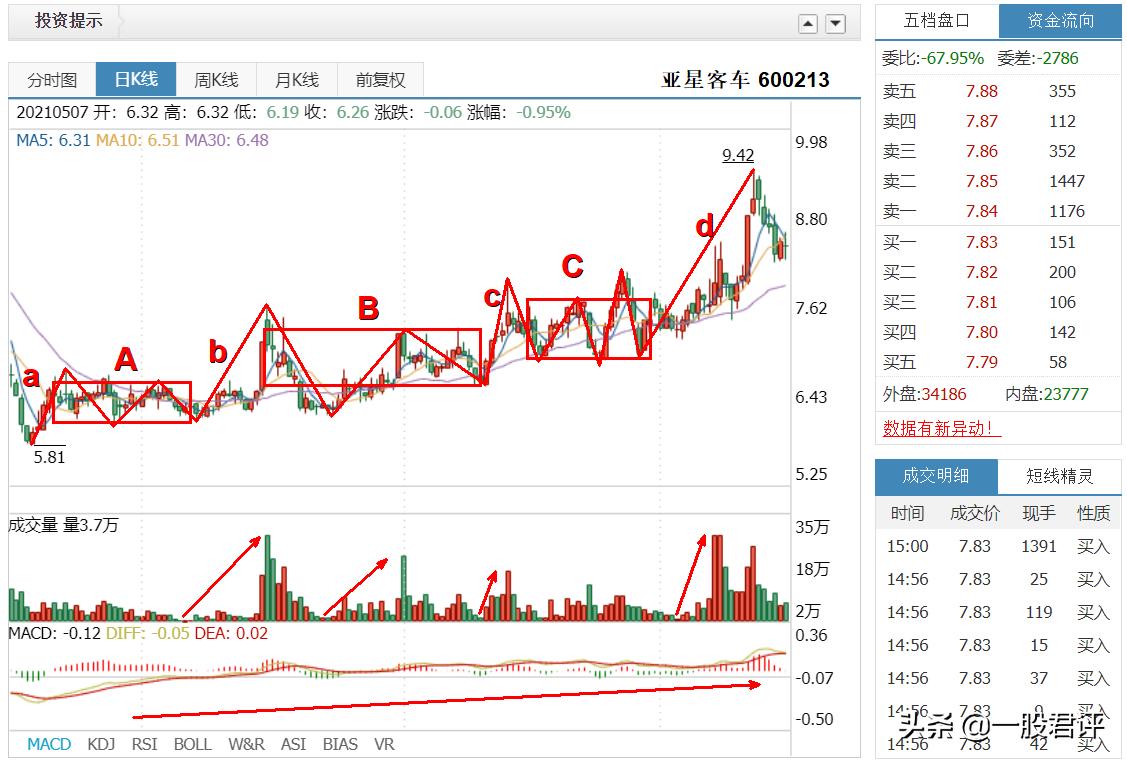Select the MACD indicator
Screen dimensions: 1127x763
click(x=49, y=744)
